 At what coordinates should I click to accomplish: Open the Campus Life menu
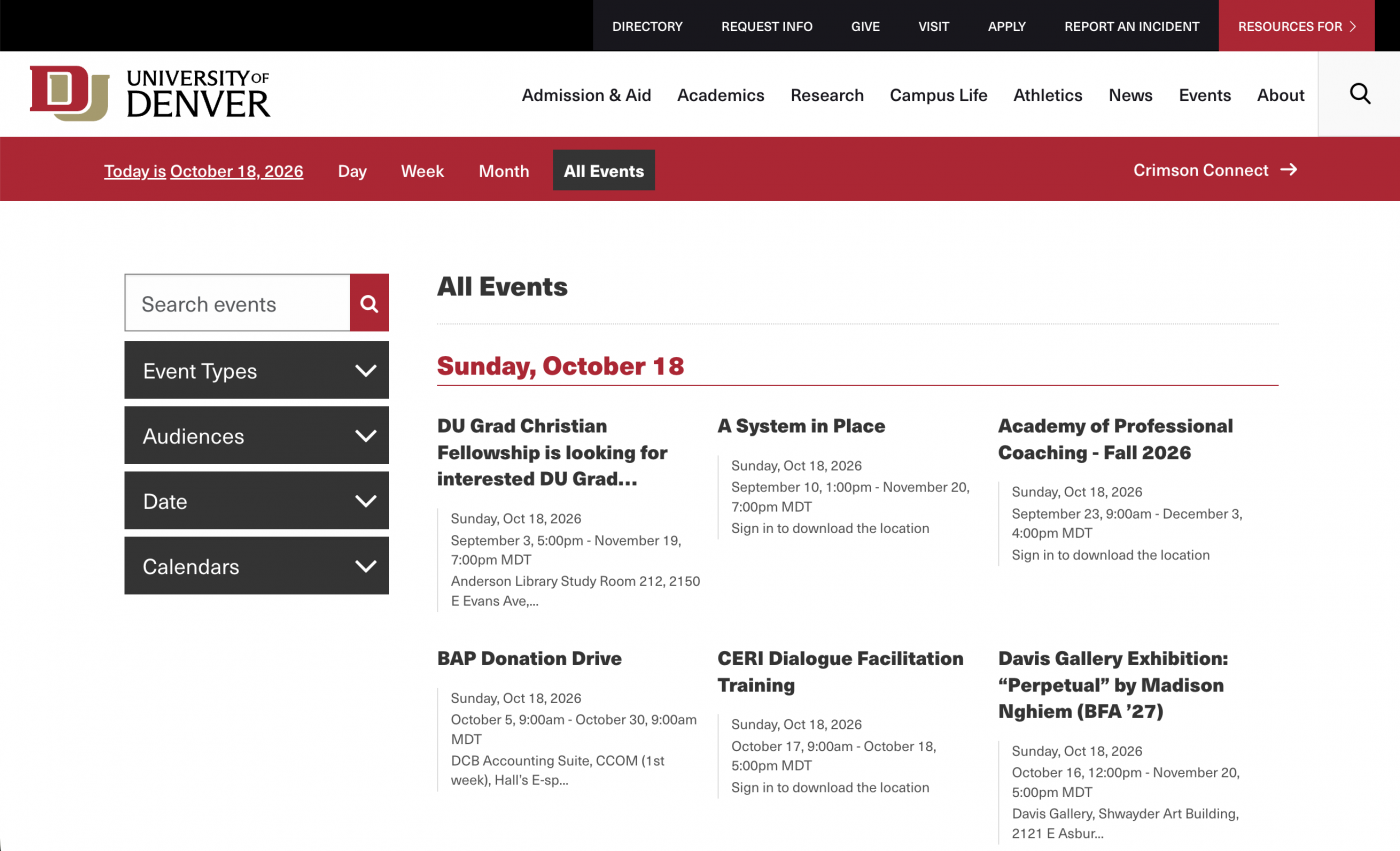click(938, 95)
